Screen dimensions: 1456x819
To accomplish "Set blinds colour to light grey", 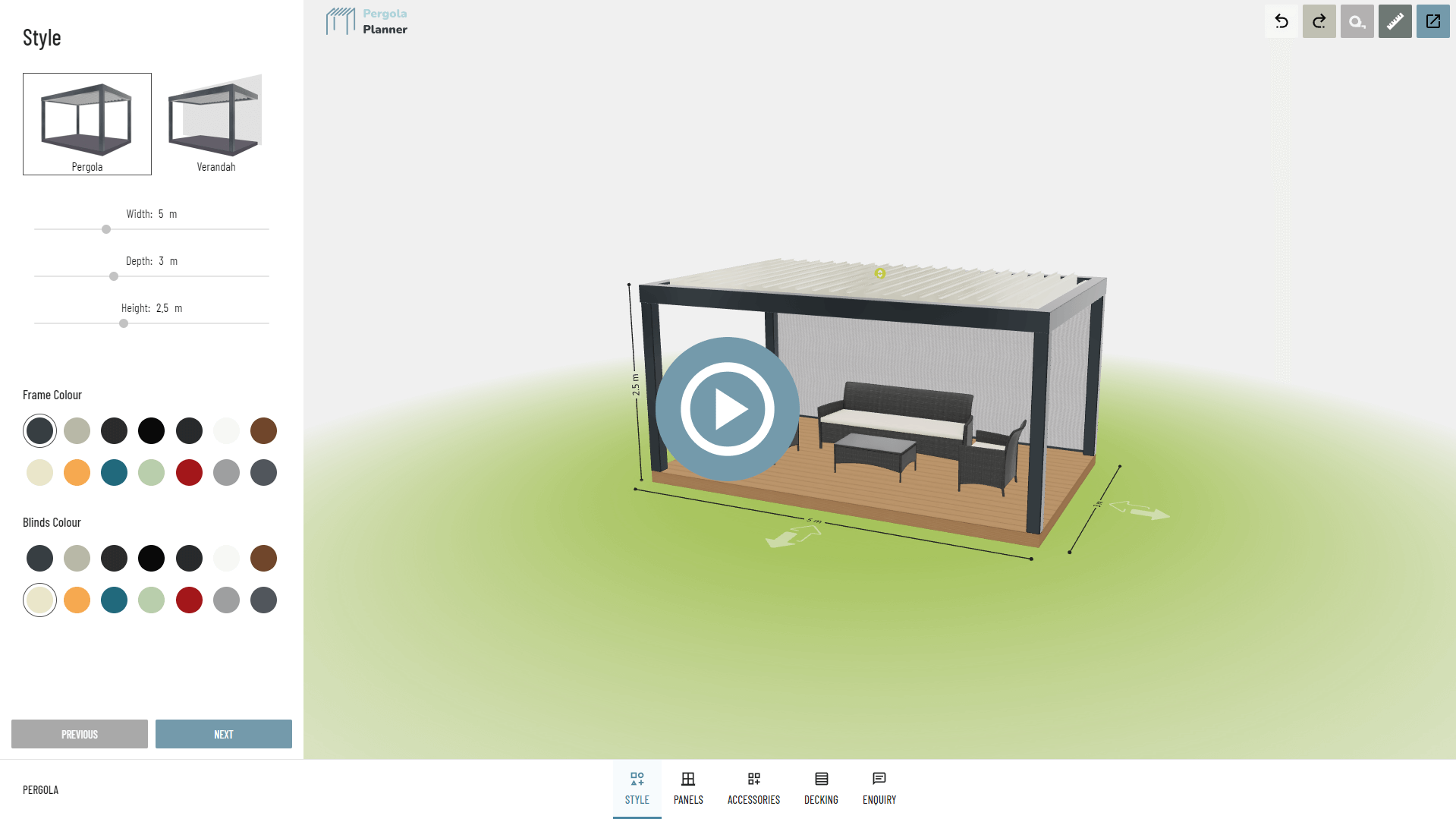I will (x=226, y=600).
